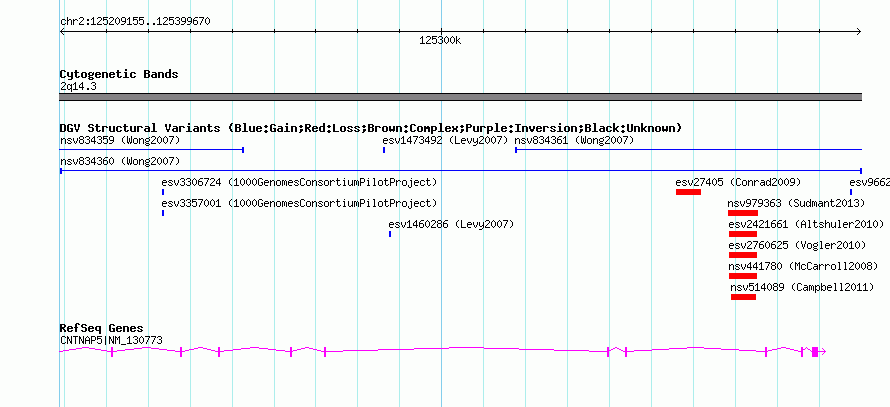890x407 pixels.
Task: Click the nsv834359 (Wong2007) variant label
Action: pos(120,140)
